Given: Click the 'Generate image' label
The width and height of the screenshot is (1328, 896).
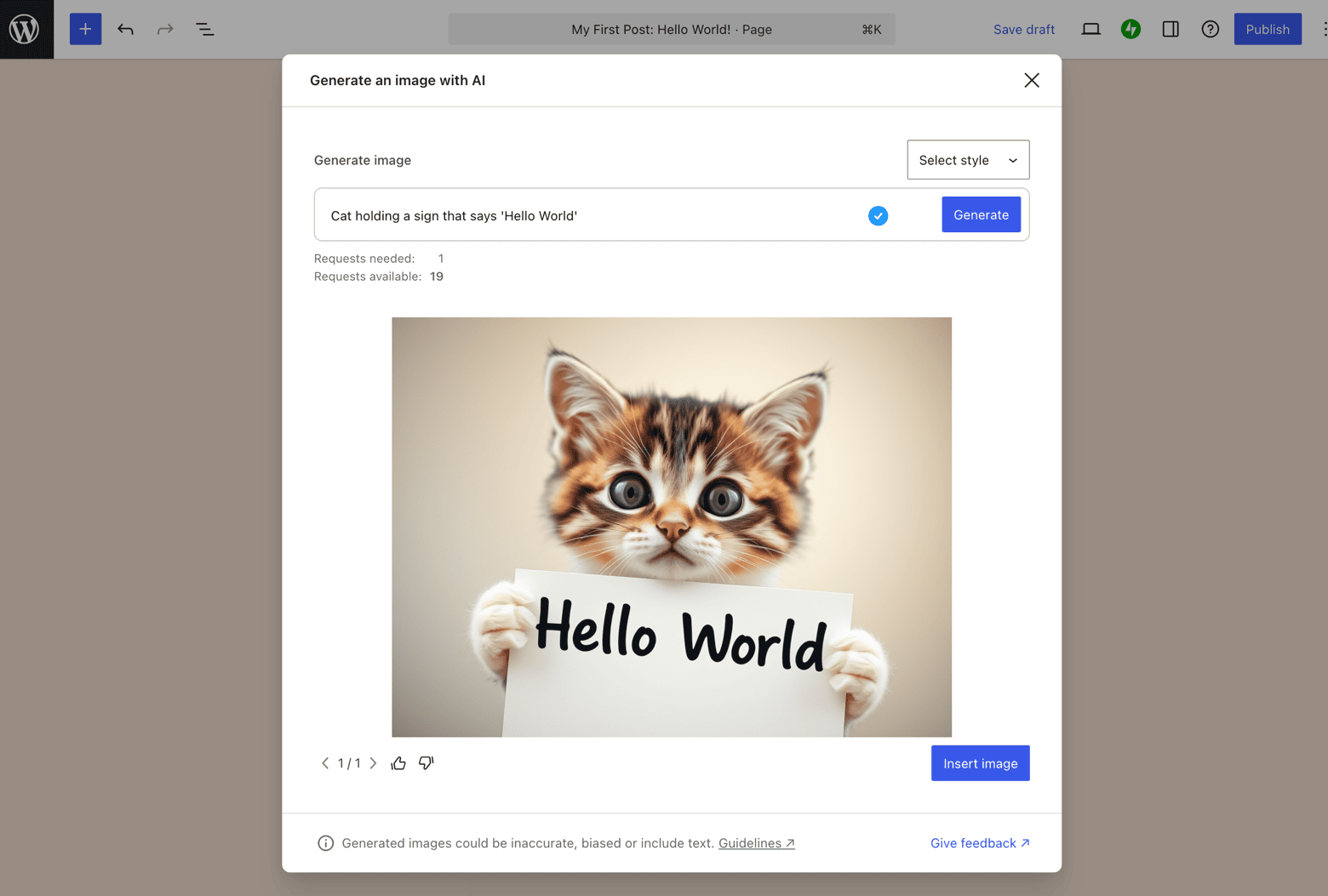Looking at the screenshot, I should tap(363, 160).
